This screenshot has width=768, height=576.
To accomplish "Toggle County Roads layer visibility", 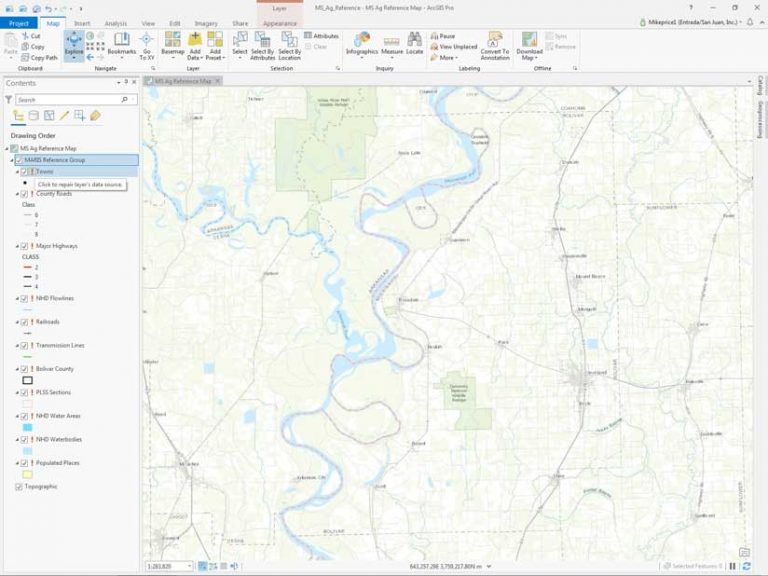I will (24, 194).
